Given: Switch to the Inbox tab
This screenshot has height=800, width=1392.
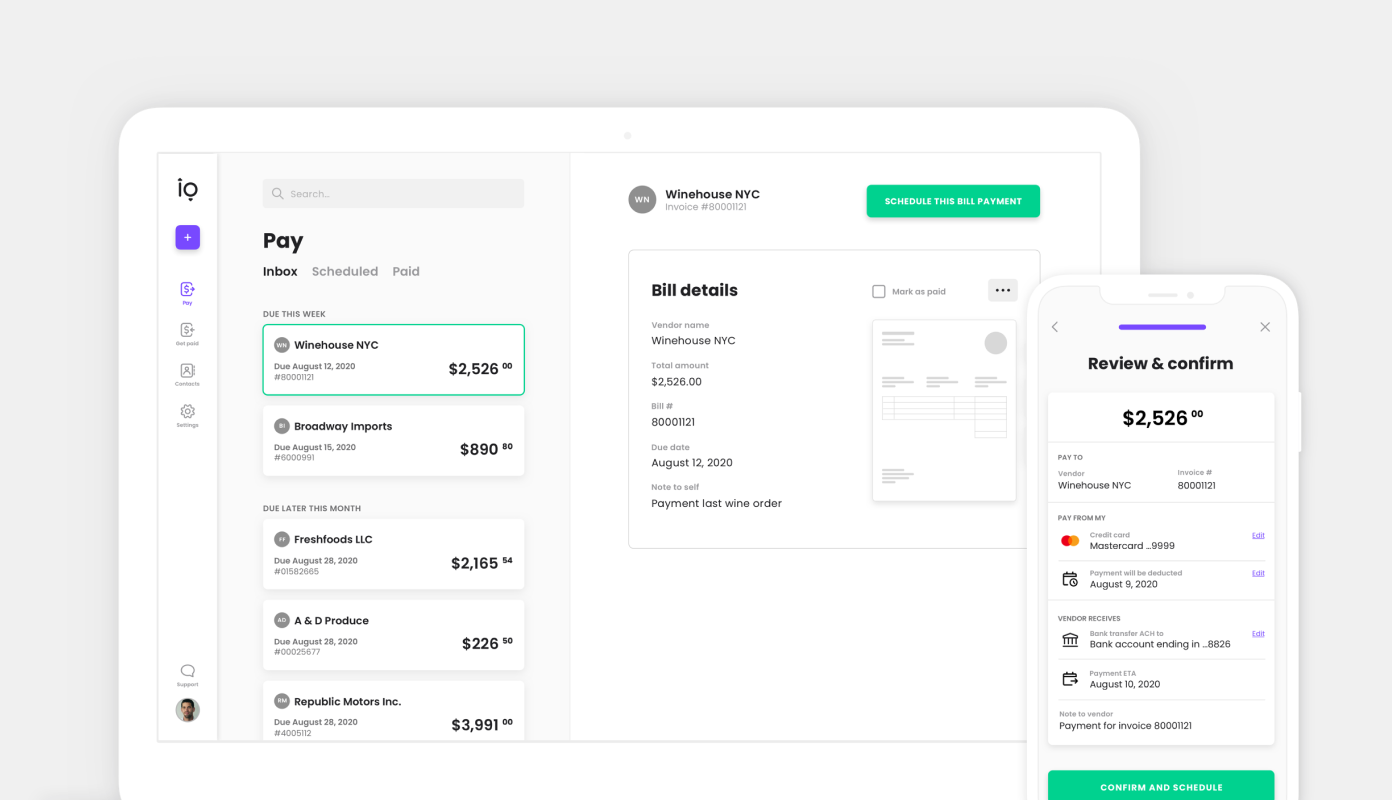Looking at the screenshot, I should tap(280, 271).
